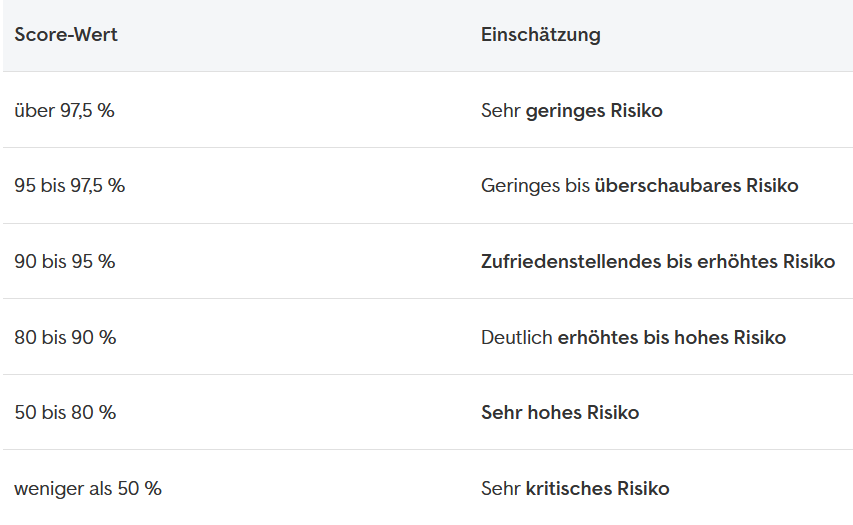Viewport: 853px width, 525px height.
Task: Click the bold 'kritisches Risiko' text
Action: (x=597, y=489)
